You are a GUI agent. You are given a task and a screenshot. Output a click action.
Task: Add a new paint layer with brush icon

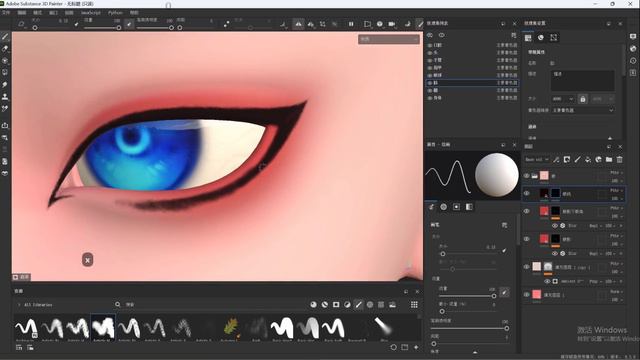pos(577,160)
